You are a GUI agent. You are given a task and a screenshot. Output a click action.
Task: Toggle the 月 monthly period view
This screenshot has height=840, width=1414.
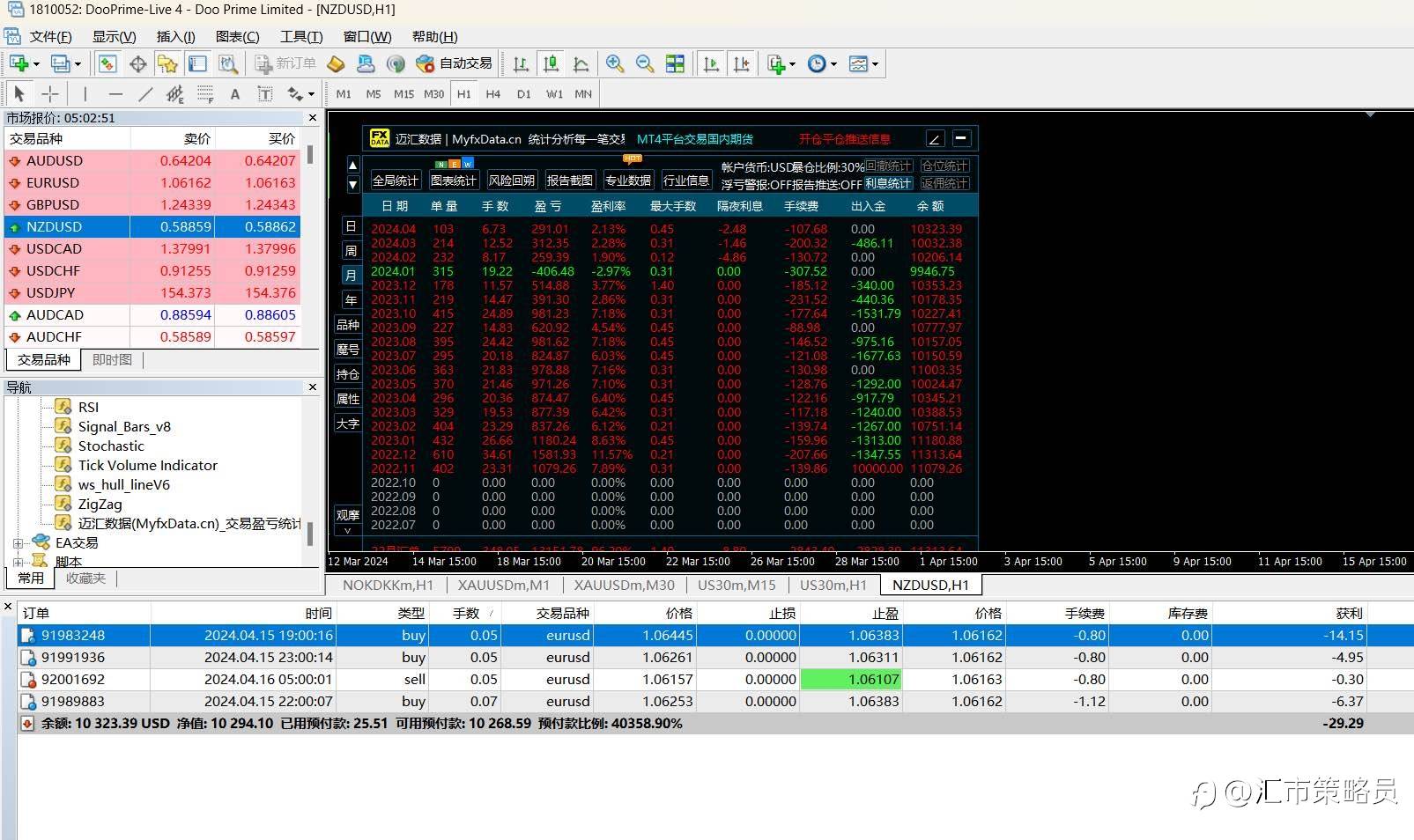[x=351, y=276]
